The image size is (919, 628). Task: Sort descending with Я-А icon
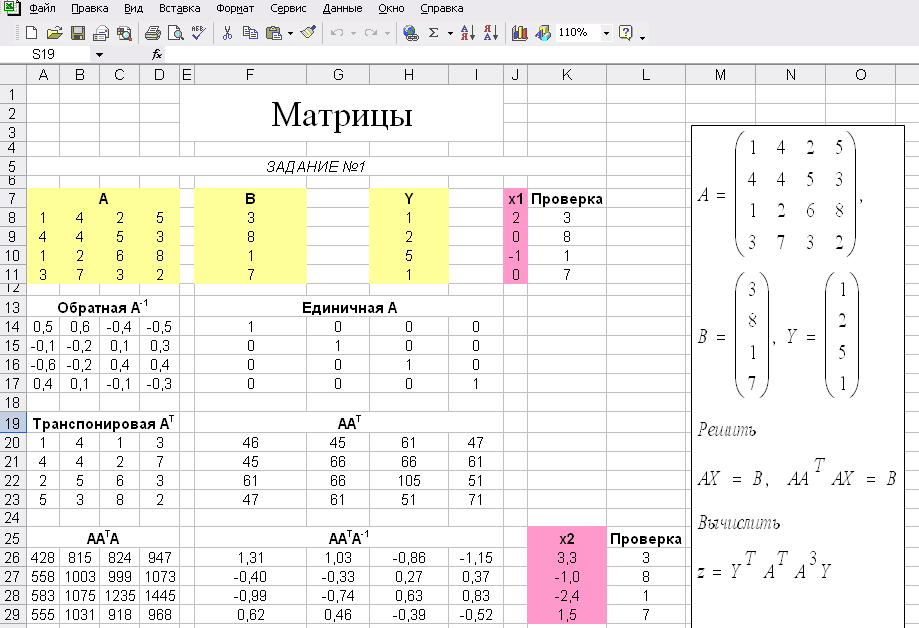tap(491, 33)
